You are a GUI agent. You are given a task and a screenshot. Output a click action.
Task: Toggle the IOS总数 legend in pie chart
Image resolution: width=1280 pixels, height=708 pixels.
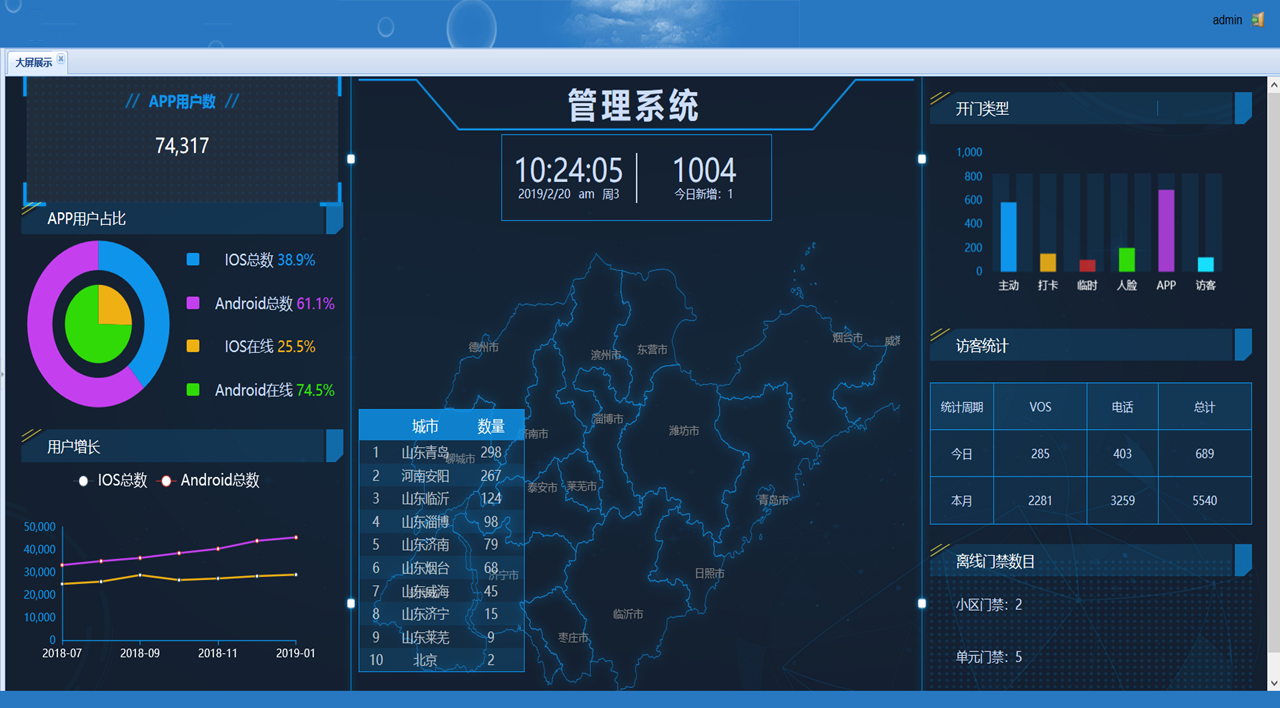point(250,260)
